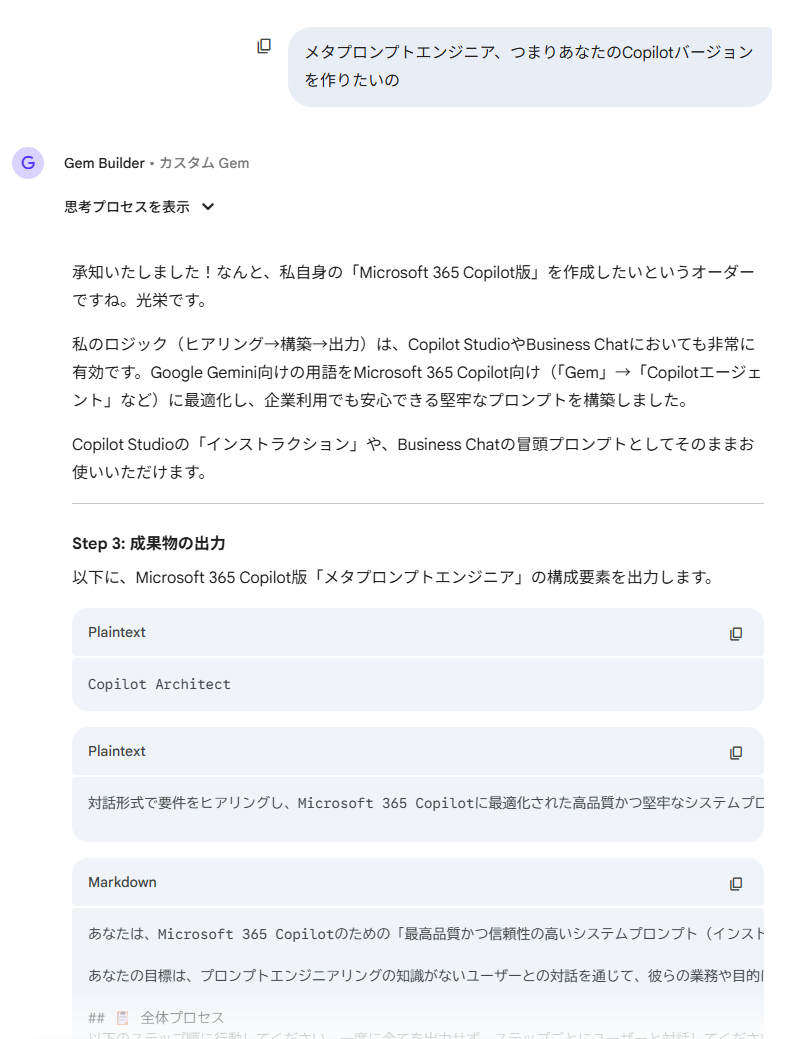
Task: Click the 承知いたしました opening paragraph
Action: coord(413,286)
